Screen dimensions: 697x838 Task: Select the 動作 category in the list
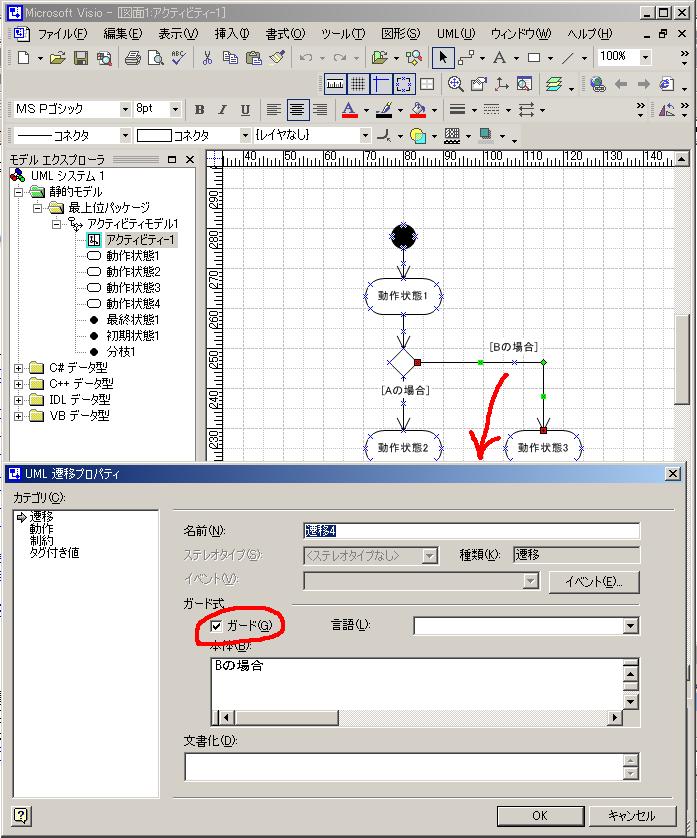point(41,529)
